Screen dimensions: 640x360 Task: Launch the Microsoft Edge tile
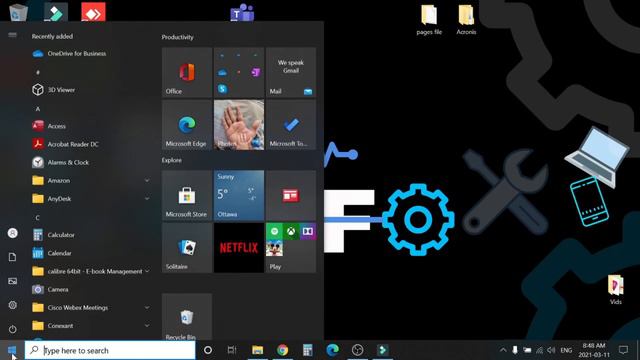point(187,125)
